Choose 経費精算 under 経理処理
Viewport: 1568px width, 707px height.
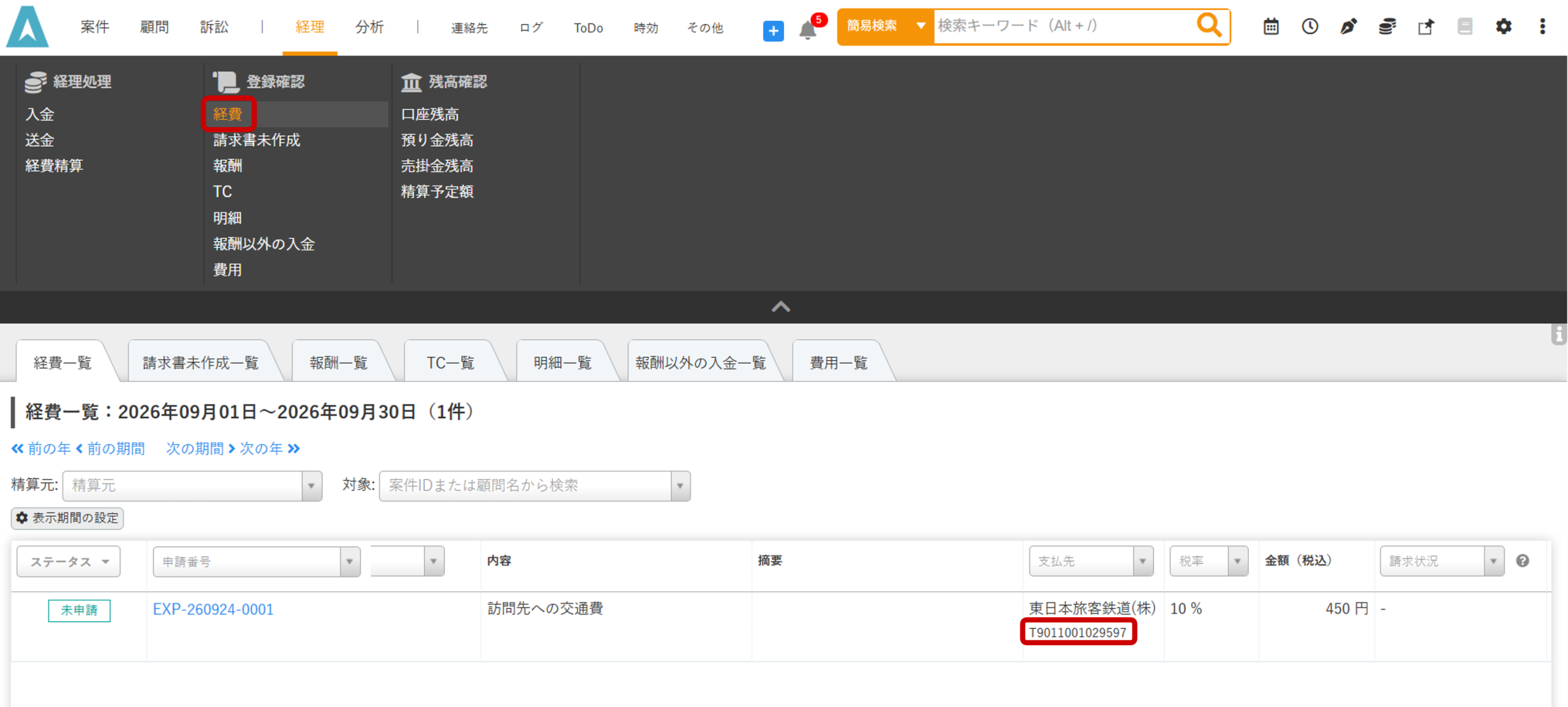click(x=54, y=165)
